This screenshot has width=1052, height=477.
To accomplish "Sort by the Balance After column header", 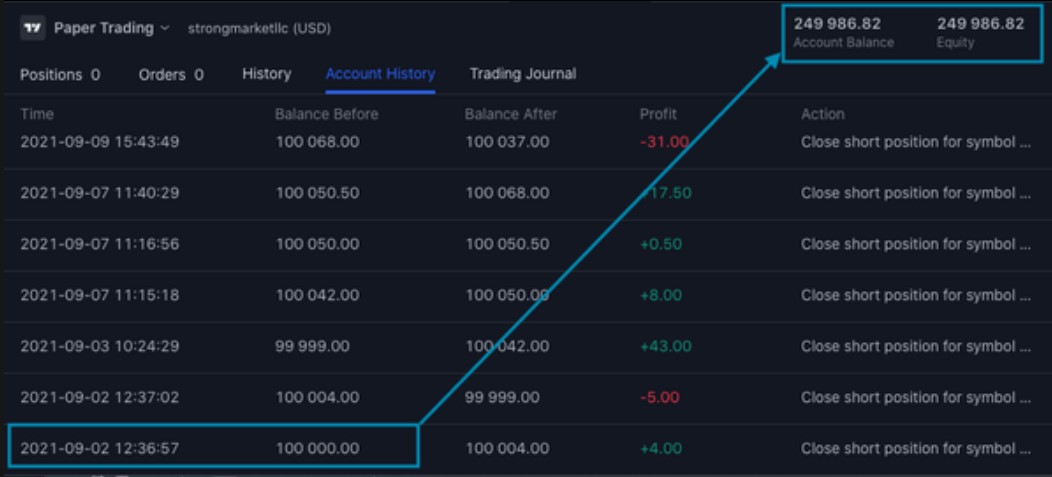I will pyautogui.click(x=511, y=114).
